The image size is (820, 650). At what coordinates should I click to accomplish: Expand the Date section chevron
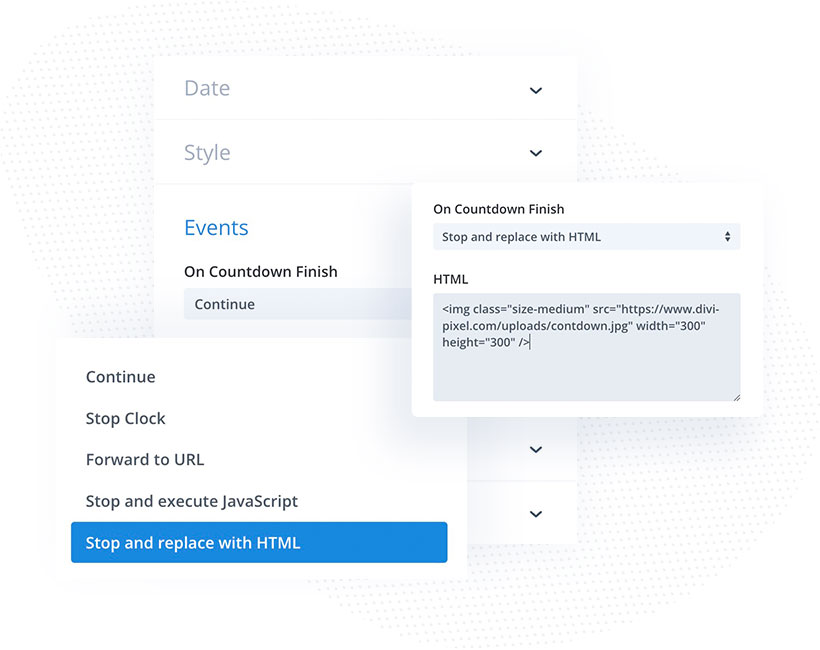click(x=536, y=90)
